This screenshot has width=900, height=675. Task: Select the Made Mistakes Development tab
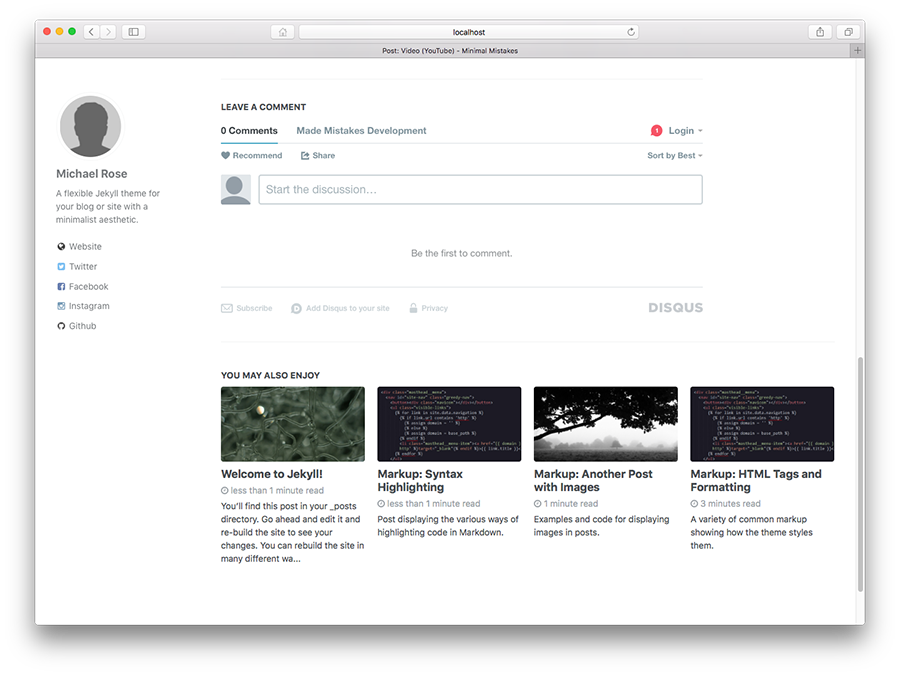pyautogui.click(x=360, y=130)
